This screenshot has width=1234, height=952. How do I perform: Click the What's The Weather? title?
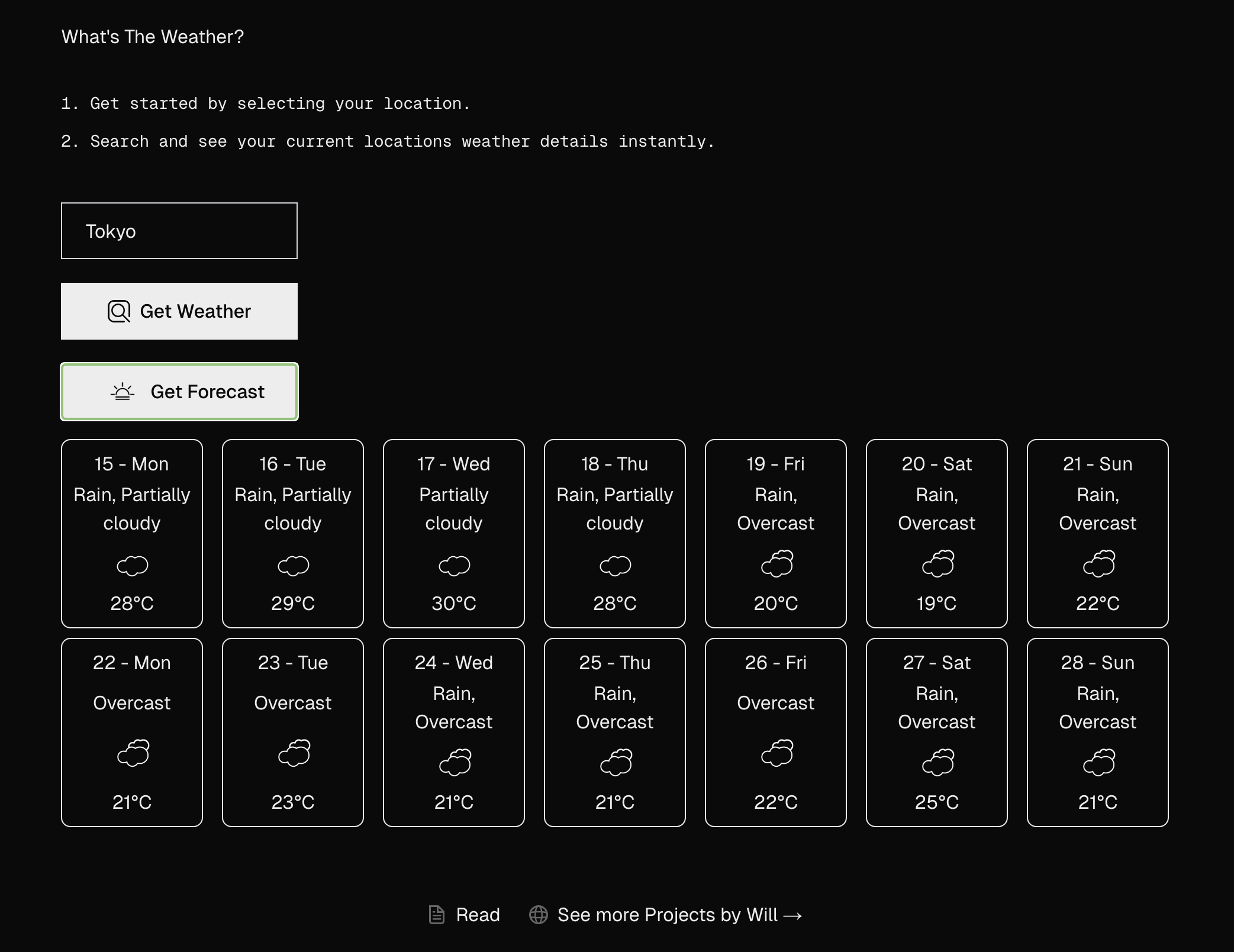(x=153, y=37)
